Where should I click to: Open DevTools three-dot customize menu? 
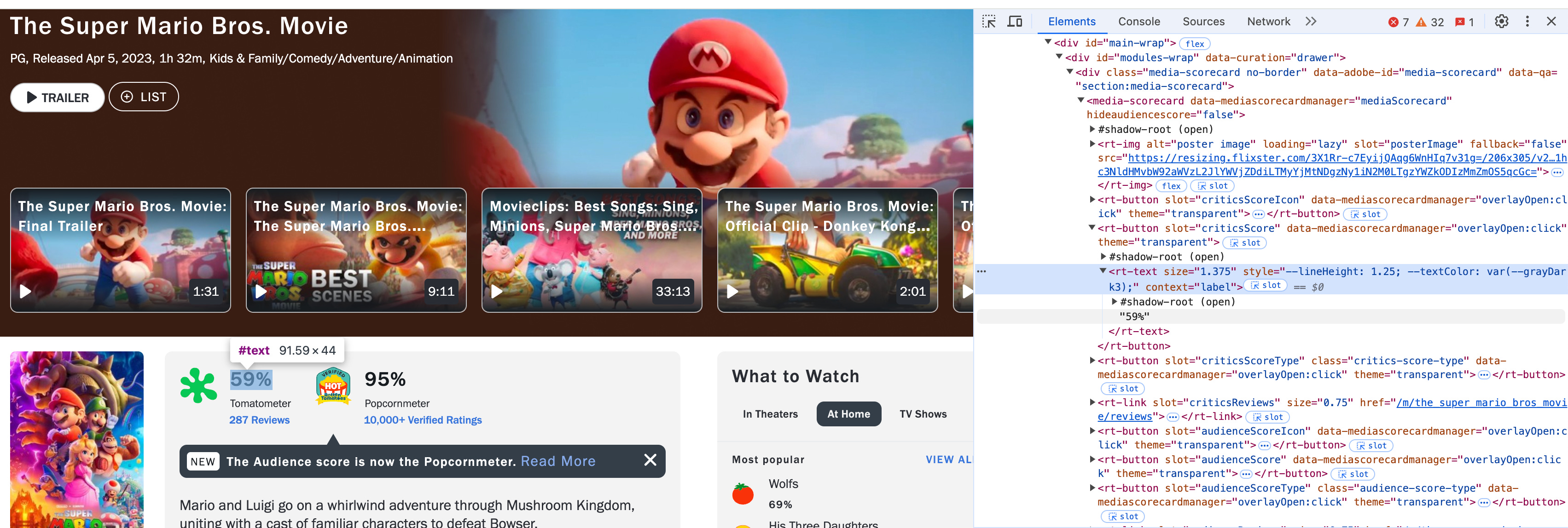(x=1527, y=22)
